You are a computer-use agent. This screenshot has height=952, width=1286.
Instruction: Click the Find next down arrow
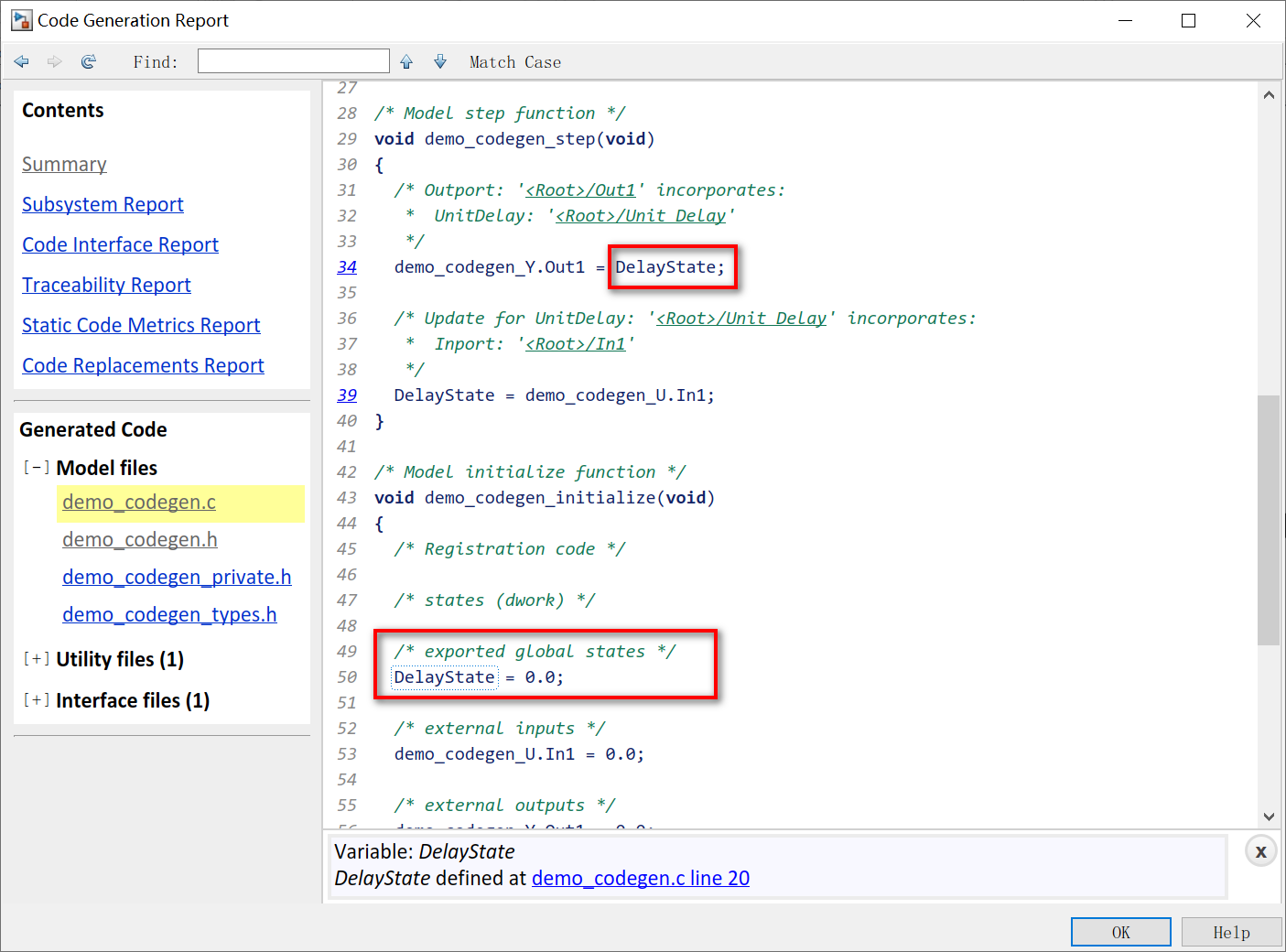pyautogui.click(x=440, y=61)
